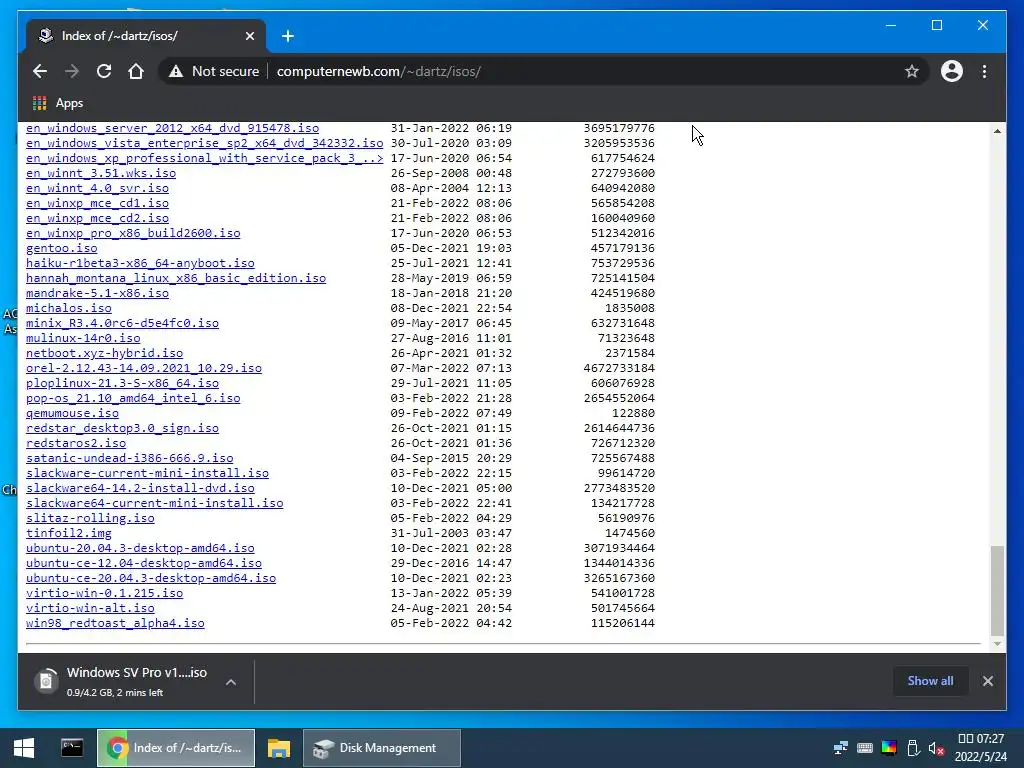
Task: Click the vertical scrollbar thumb
Action: [x=997, y=591]
